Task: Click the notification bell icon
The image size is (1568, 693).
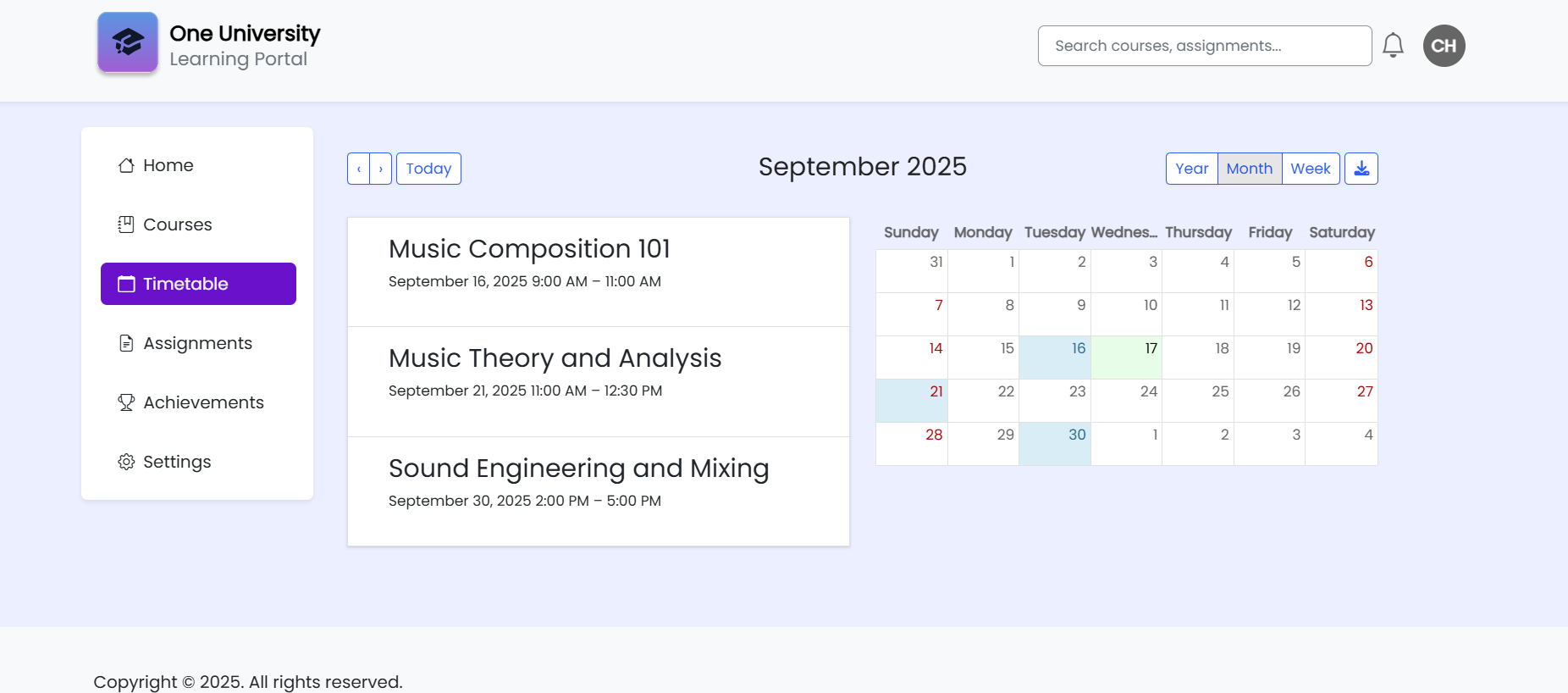Action: [x=1393, y=46]
